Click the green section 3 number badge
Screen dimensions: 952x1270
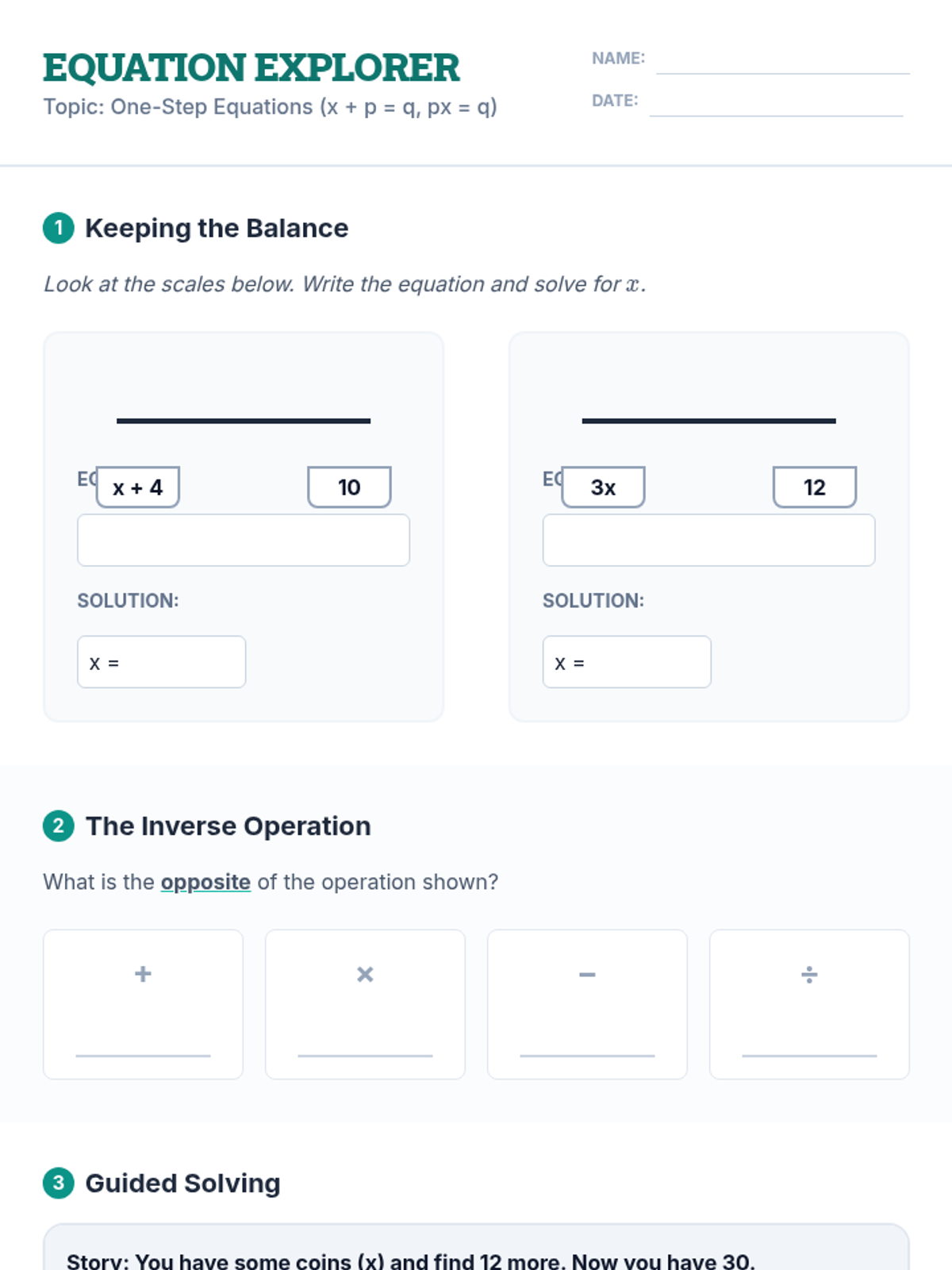click(x=58, y=1183)
